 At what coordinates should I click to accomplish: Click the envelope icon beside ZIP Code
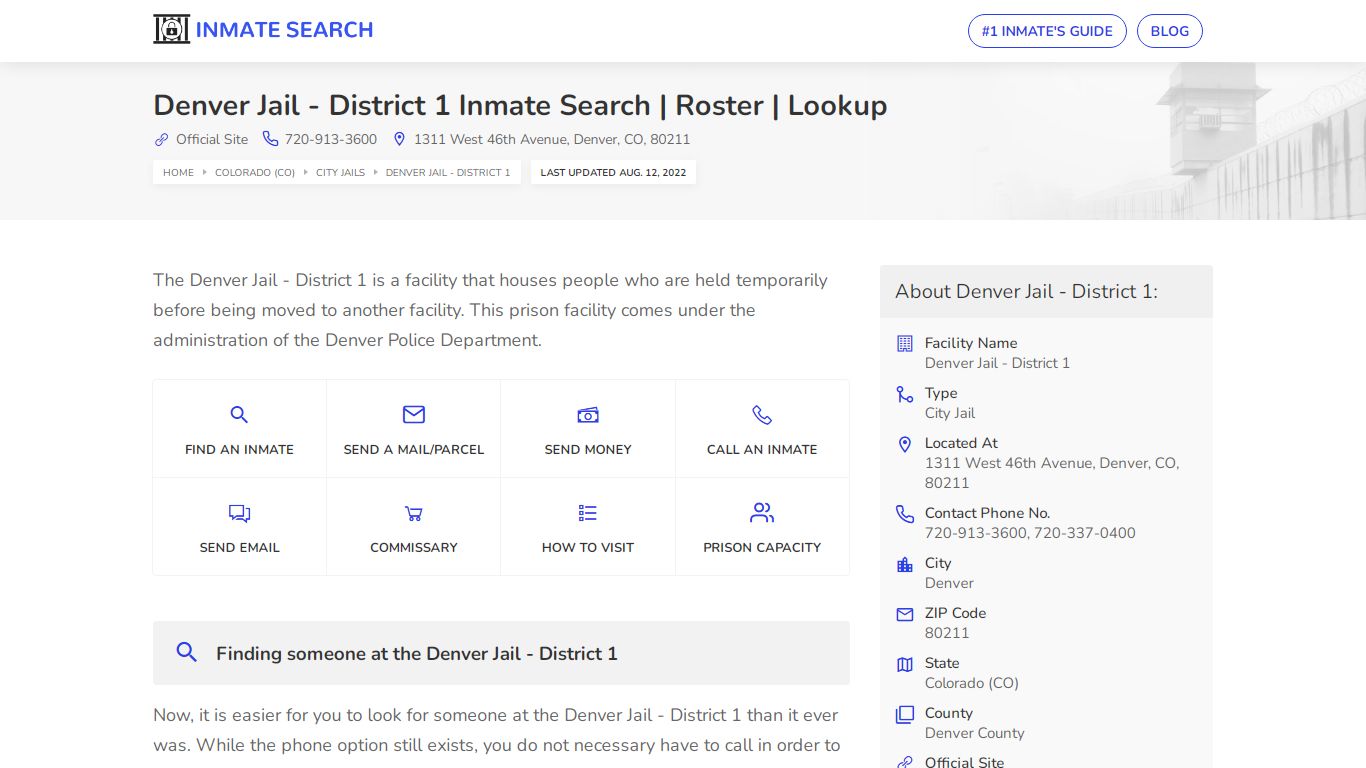905,614
